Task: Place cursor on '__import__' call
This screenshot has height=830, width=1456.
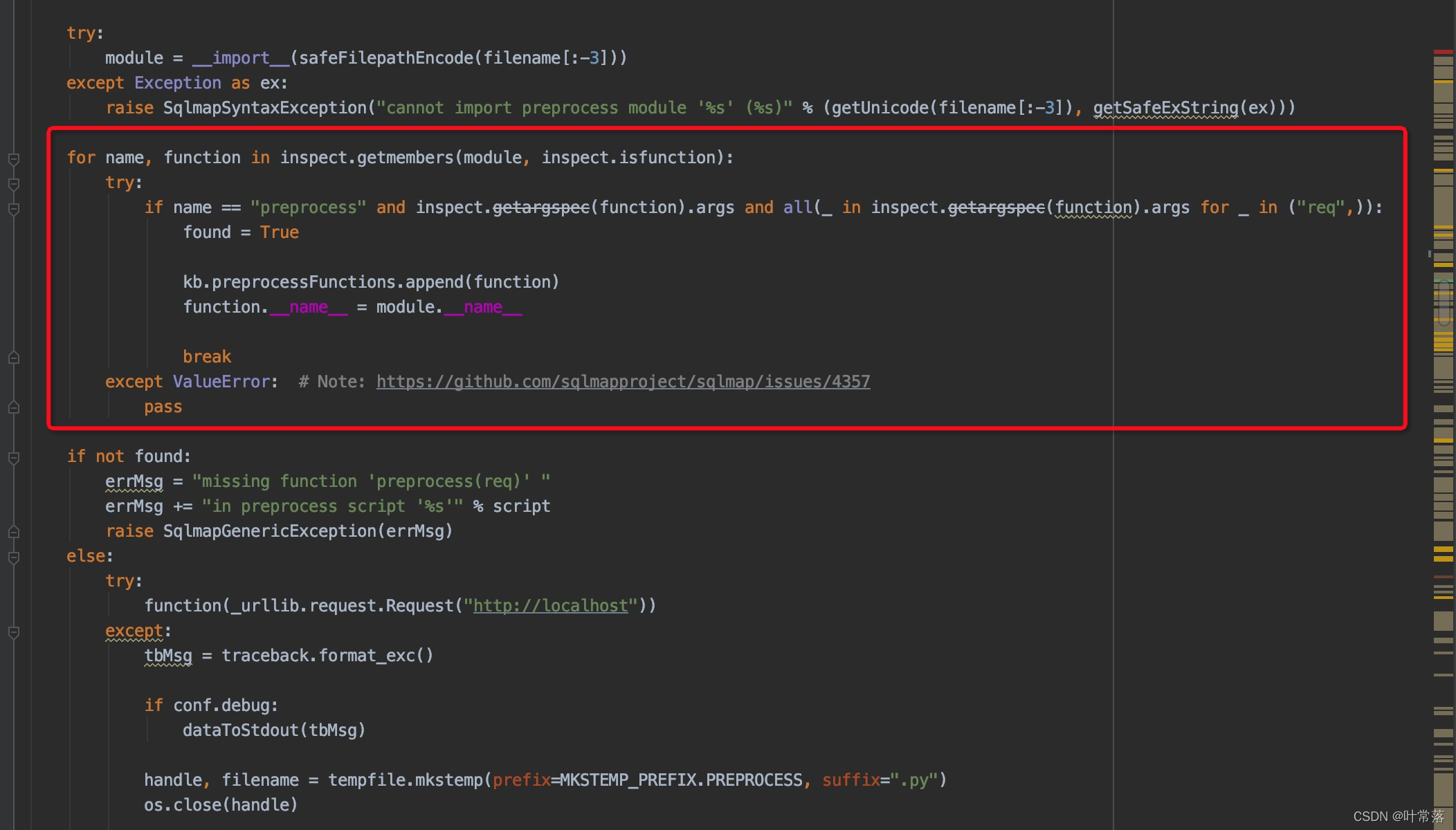Action: pos(240,58)
